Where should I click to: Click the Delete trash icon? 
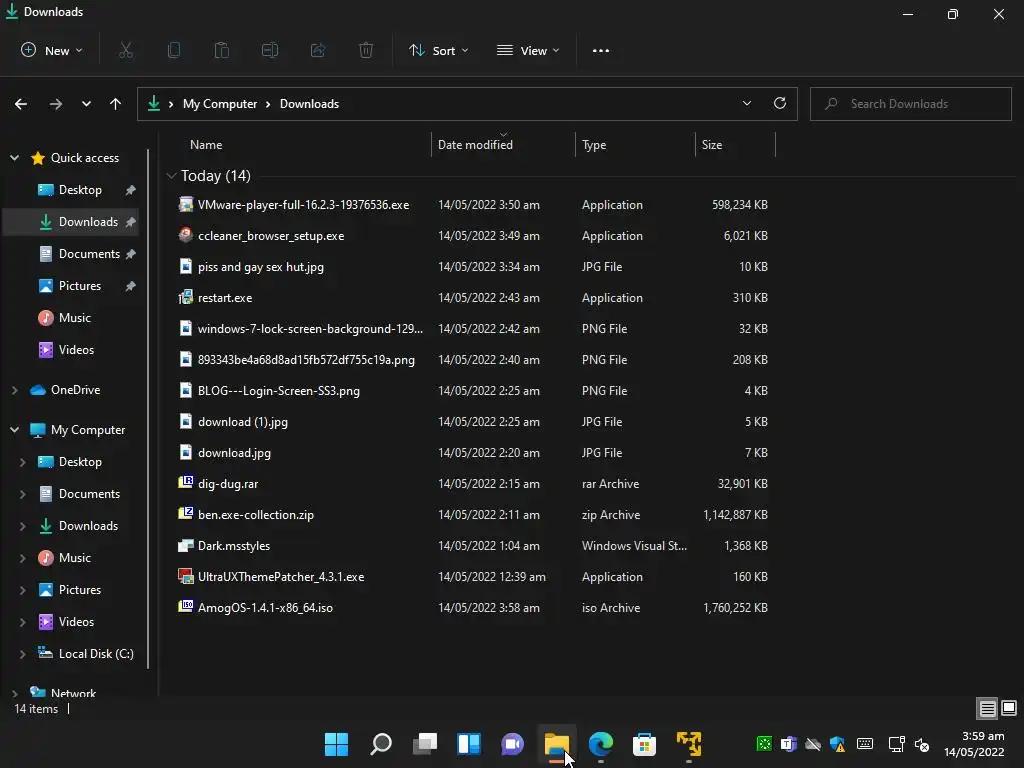click(x=366, y=50)
